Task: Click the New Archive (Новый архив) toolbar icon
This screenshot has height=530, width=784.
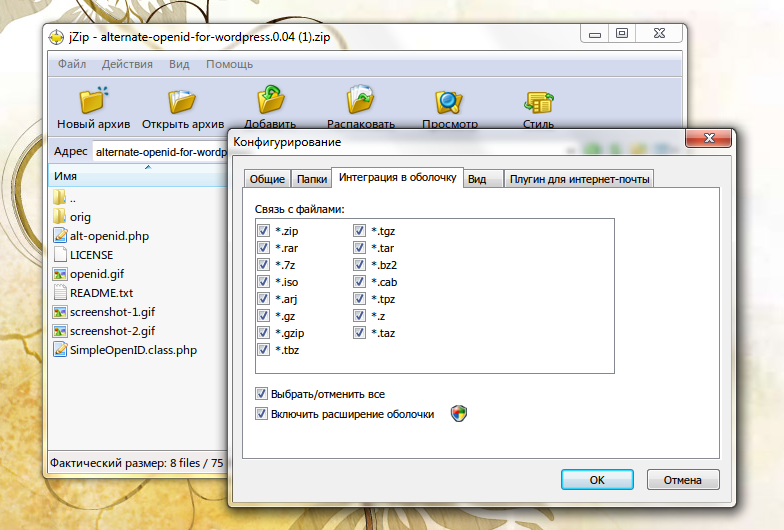Action: pos(94,100)
